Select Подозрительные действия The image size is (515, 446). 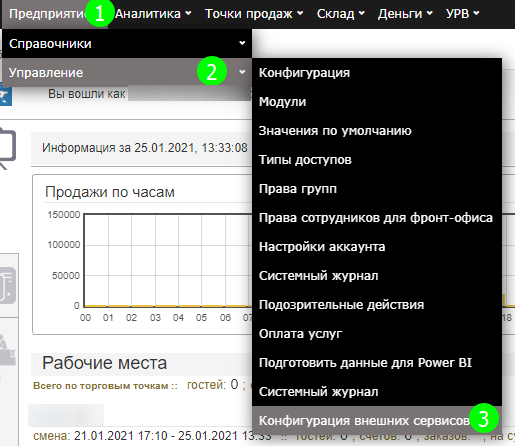click(x=377, y=305)
